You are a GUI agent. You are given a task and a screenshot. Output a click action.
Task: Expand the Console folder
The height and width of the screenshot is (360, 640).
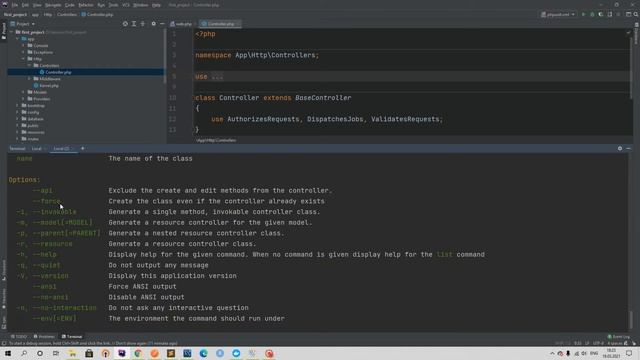pyautogui.click(x=24, y=45)
